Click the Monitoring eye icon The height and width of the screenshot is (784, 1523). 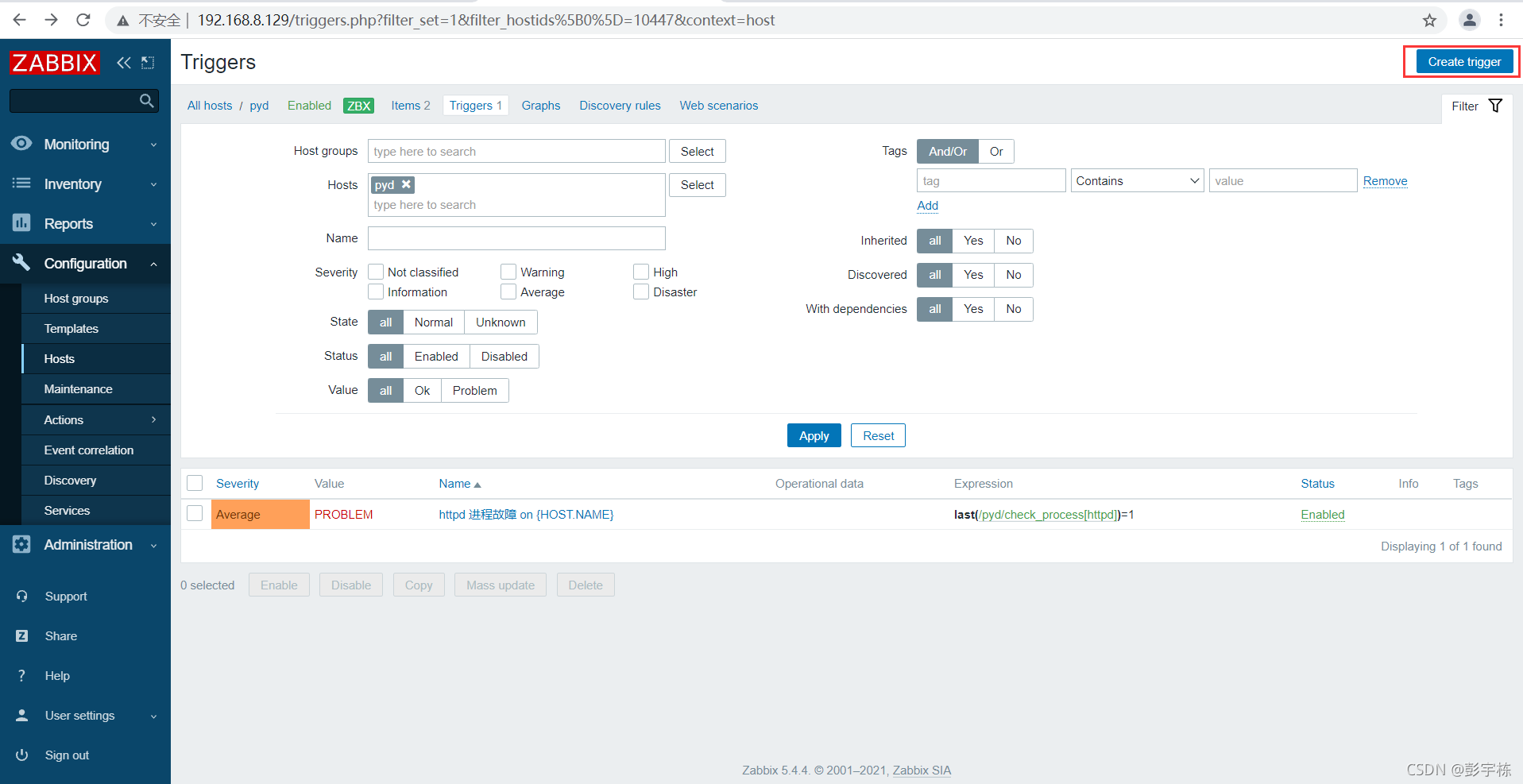21,144
